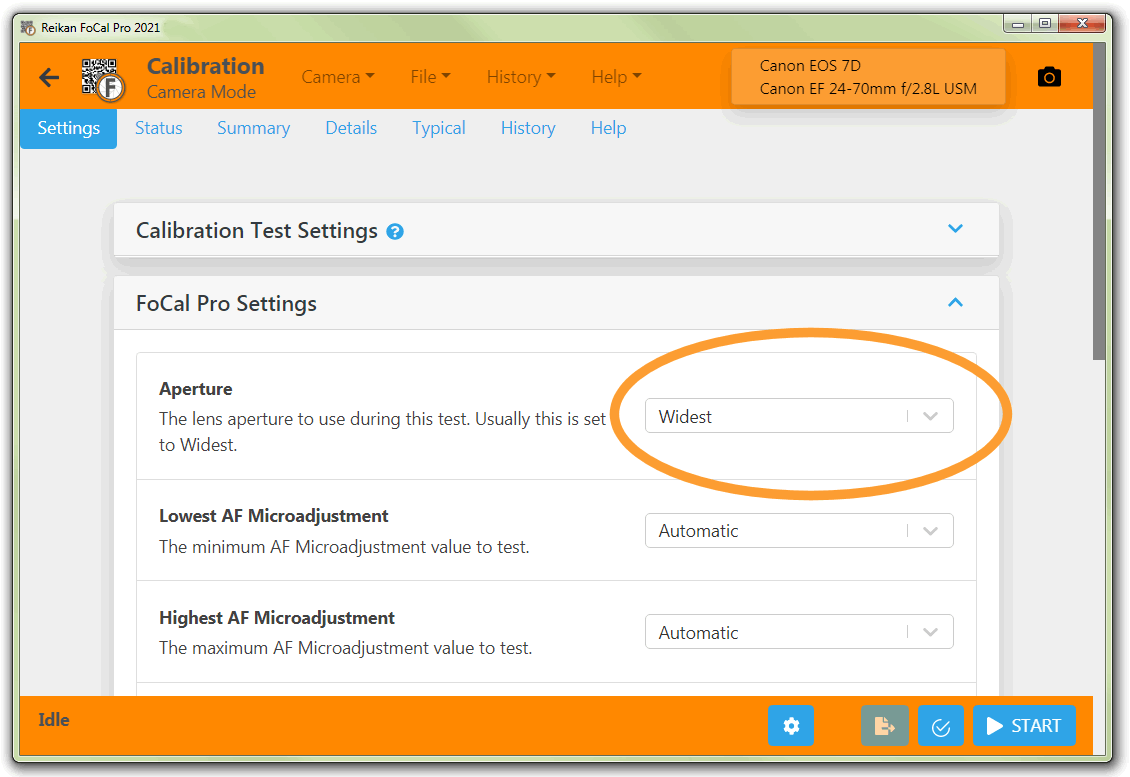Switch to the Details tab

[x=351, y=128]
